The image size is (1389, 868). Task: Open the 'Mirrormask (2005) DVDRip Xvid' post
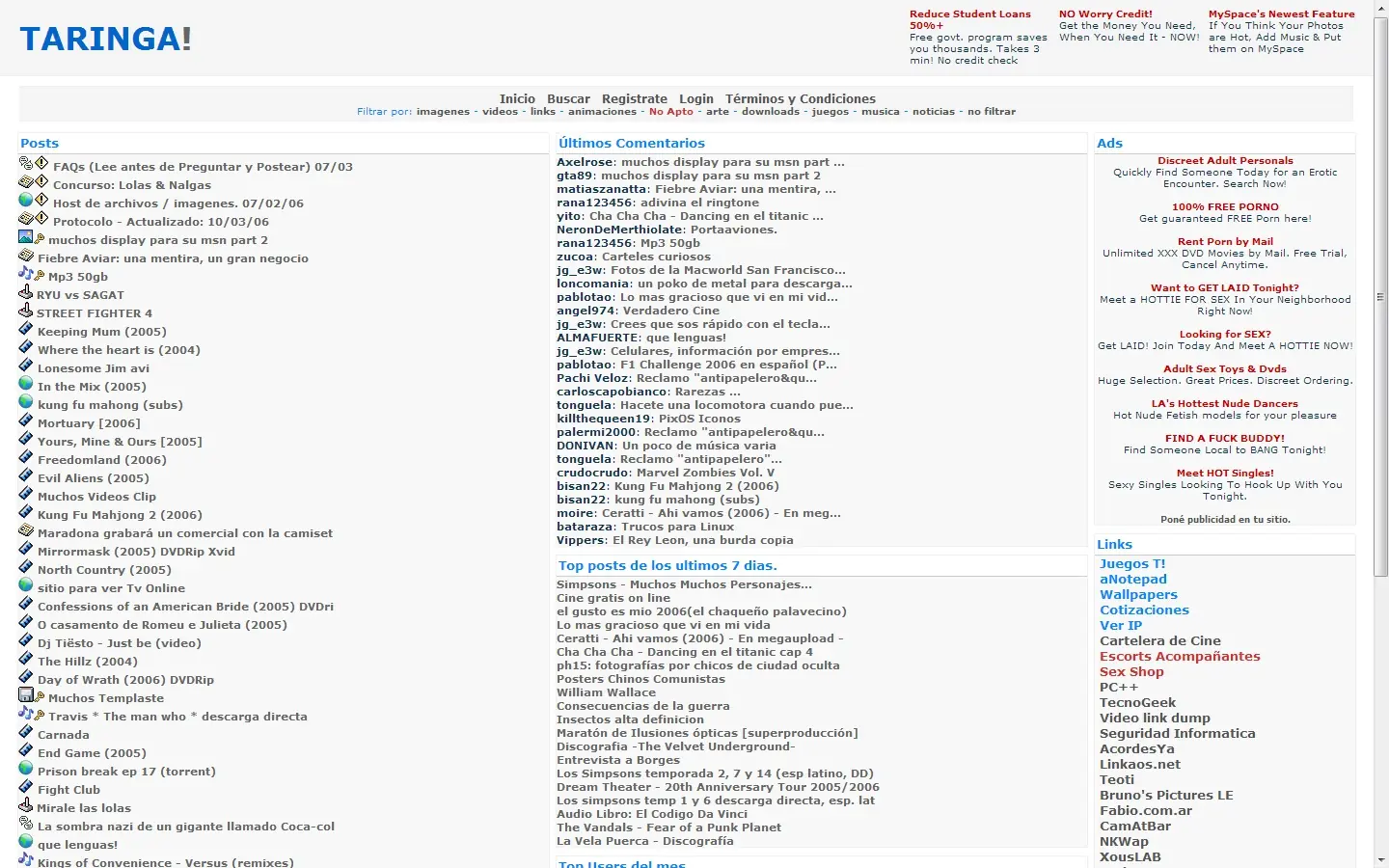click(136, 552)
